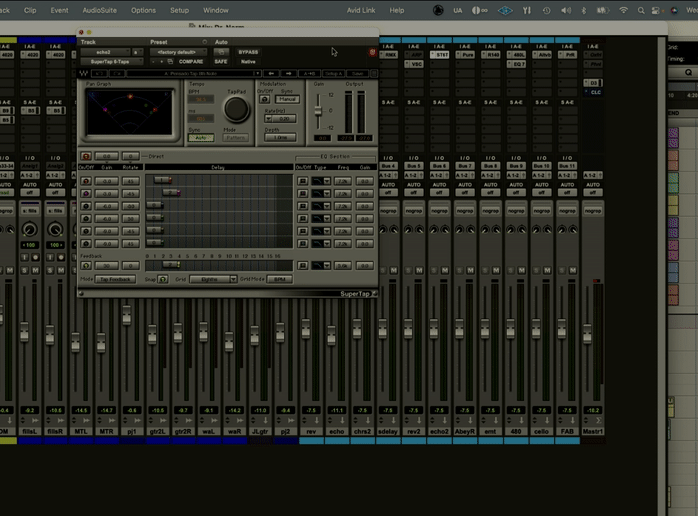This screenshot has width=698, height=516.
Task: Click the Modulation Sync Manual button
Action: 287,99
